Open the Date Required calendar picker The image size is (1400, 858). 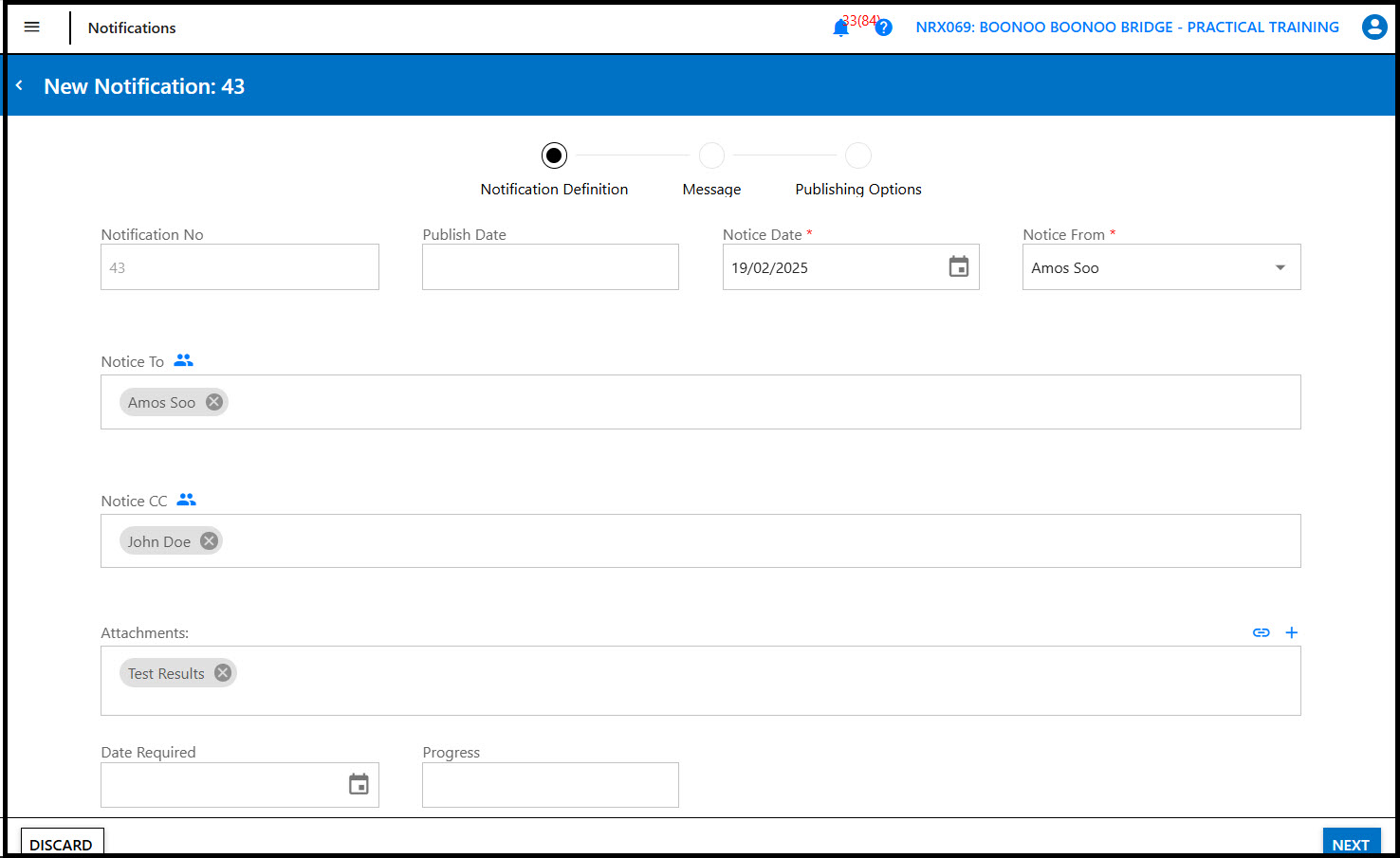(359, 785)
